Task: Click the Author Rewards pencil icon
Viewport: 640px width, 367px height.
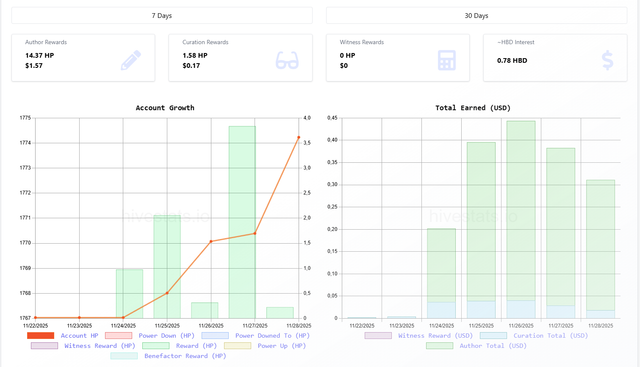Action: click(131, 60)
